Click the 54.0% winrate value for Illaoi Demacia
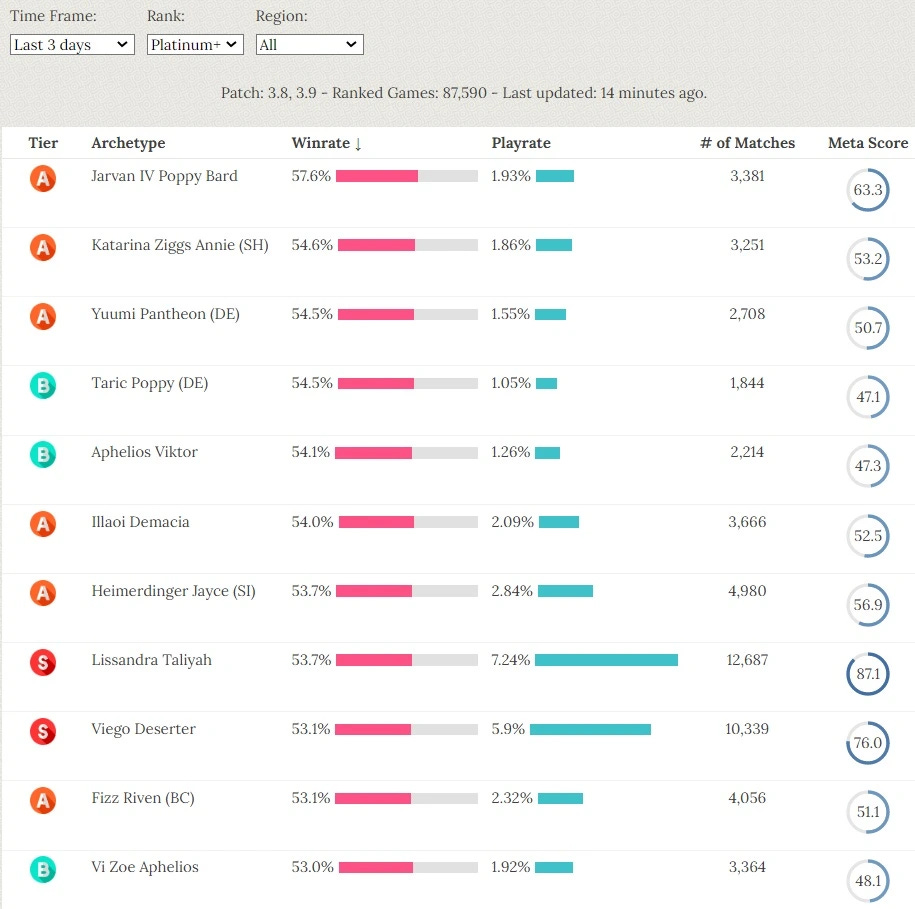The height and width of the screenshot is (909, 915). 312,522
